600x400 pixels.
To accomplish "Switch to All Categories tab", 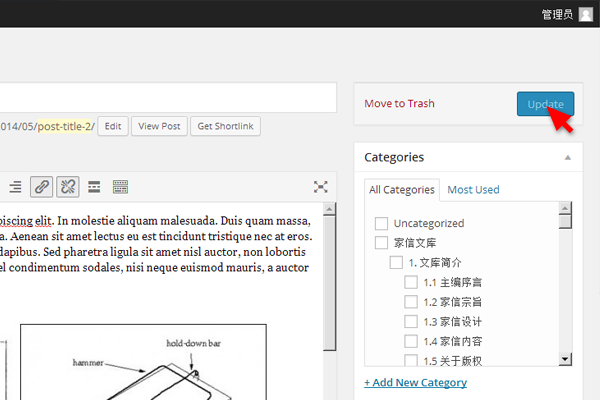I will pos(402,190).
